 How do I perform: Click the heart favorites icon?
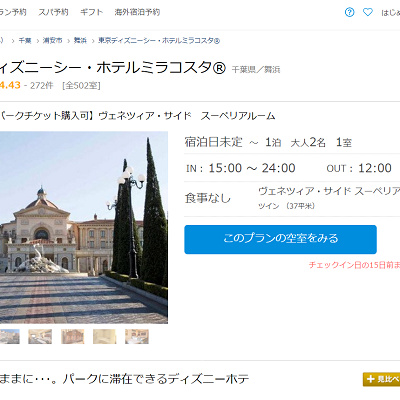tap(368, 13)
